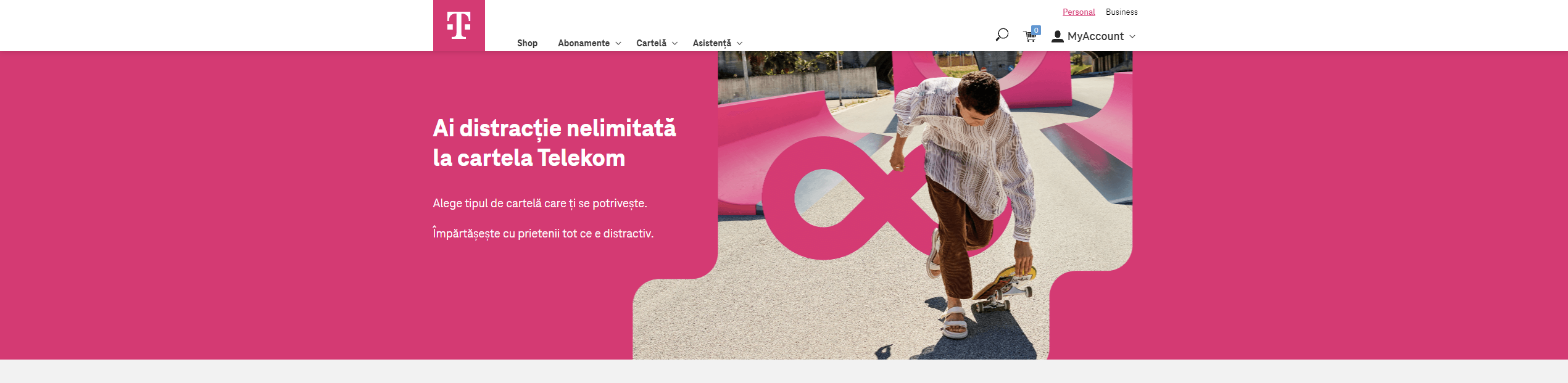Click the user silhouette account icon
The width and height of the screenshot is (1568, 383).
(x=1058, y=36)
